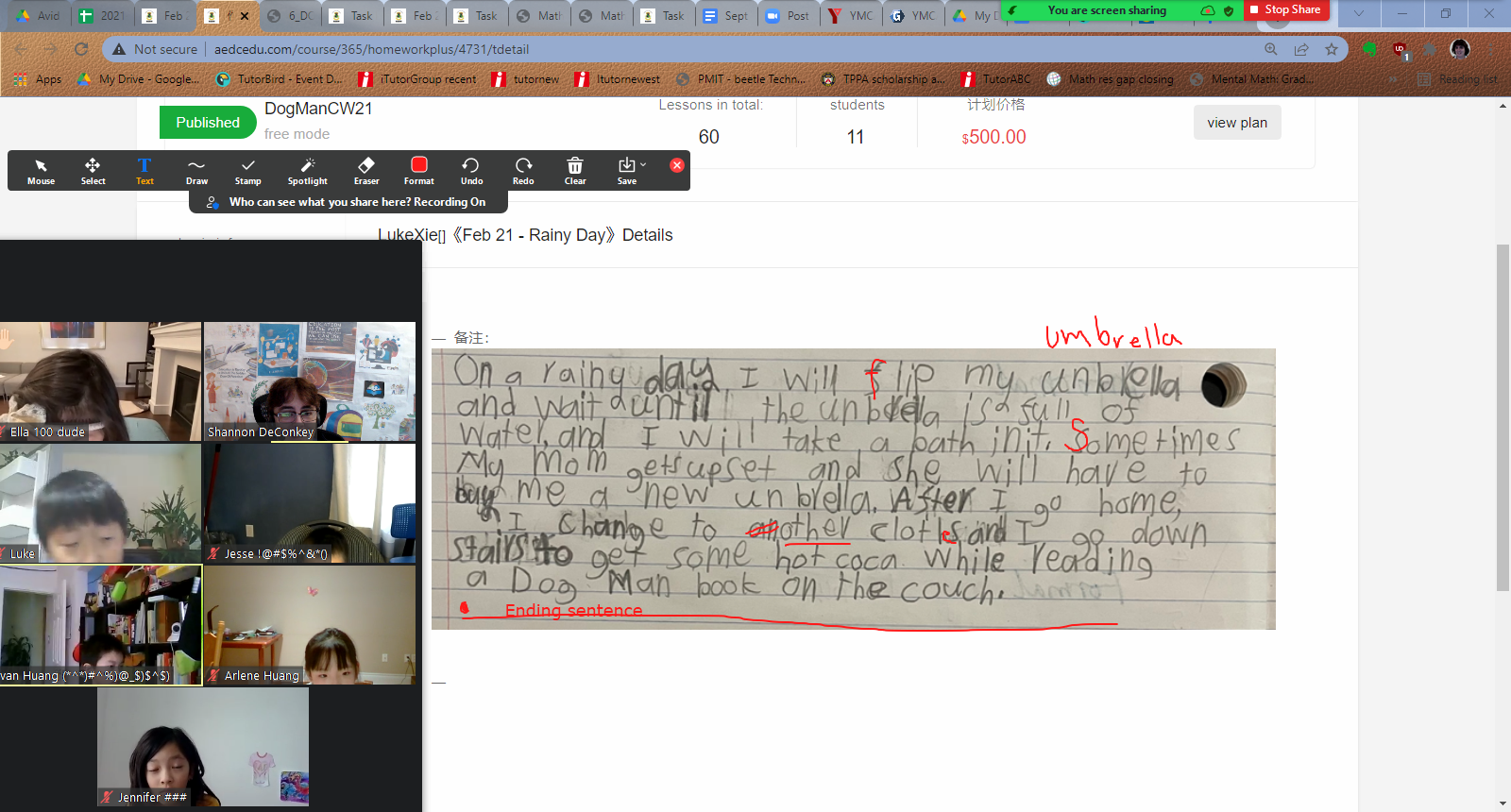Enable the Spotlight tool
The height and width of the screenshot is (812, 1511).
coord(308,171)
